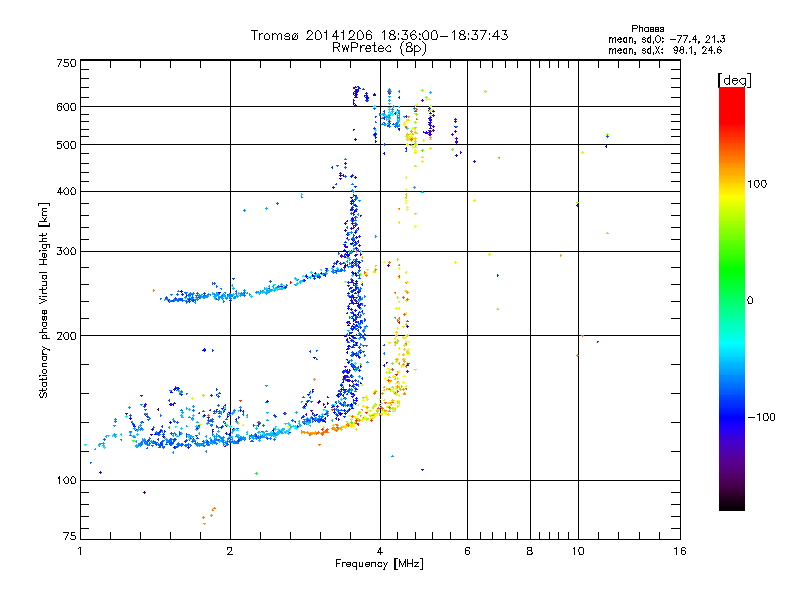This screenshot has height=600, width=800.
Task: Click the colorbar tick label "-100"
Action: pos(761,417)
